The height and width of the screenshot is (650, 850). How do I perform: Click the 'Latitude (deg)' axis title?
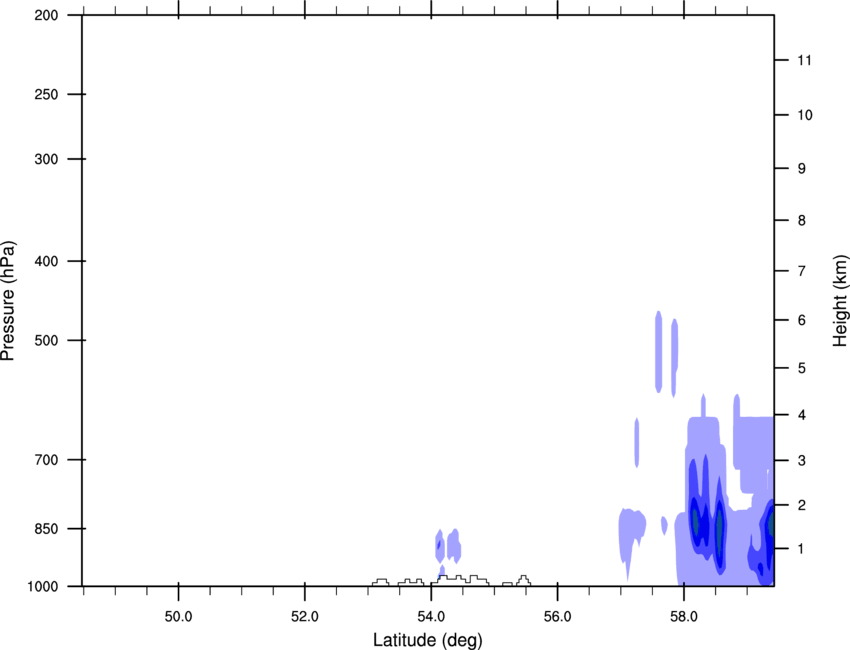428,640
